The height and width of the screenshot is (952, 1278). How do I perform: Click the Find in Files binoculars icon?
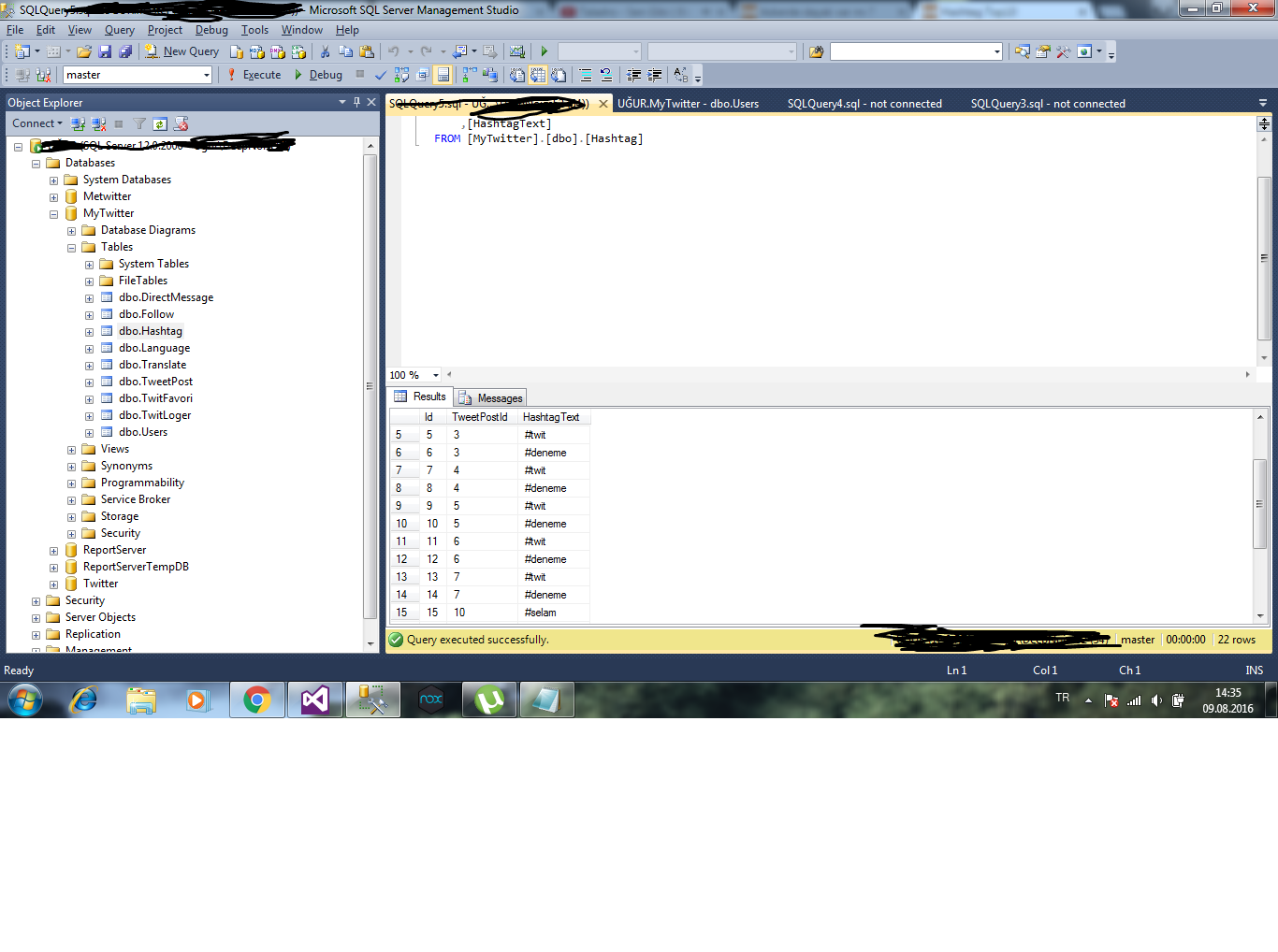coord(816,51)
